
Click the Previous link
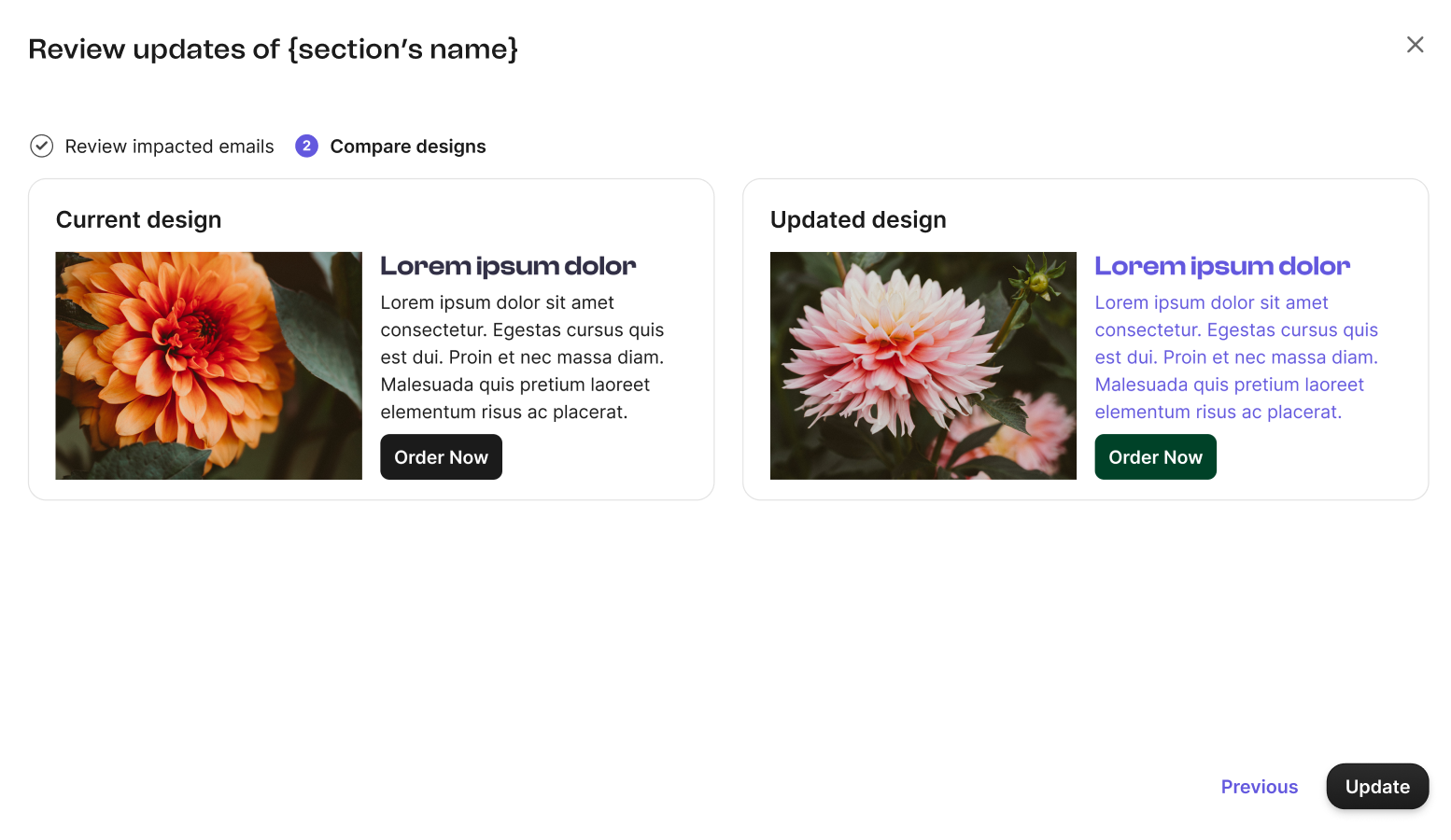coord(1259,787)
